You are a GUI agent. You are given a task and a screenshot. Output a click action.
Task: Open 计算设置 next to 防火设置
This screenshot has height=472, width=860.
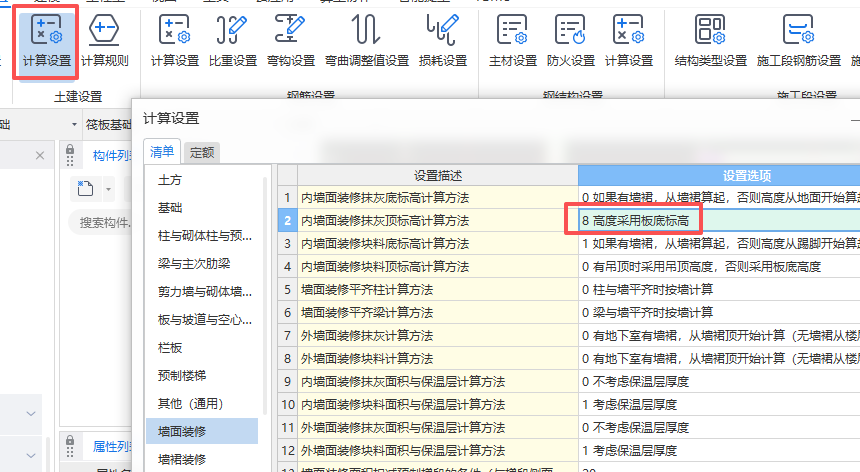click(x=629, y=42)
